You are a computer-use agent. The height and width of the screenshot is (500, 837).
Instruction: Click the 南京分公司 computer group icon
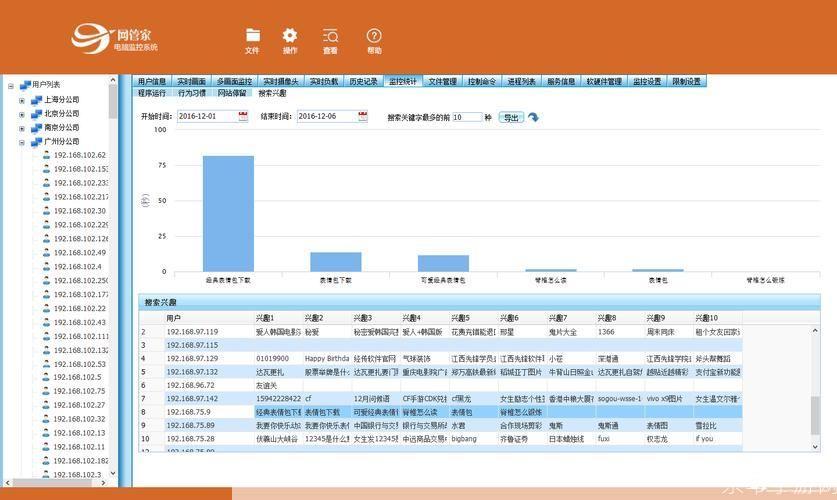tap(36, 128)
